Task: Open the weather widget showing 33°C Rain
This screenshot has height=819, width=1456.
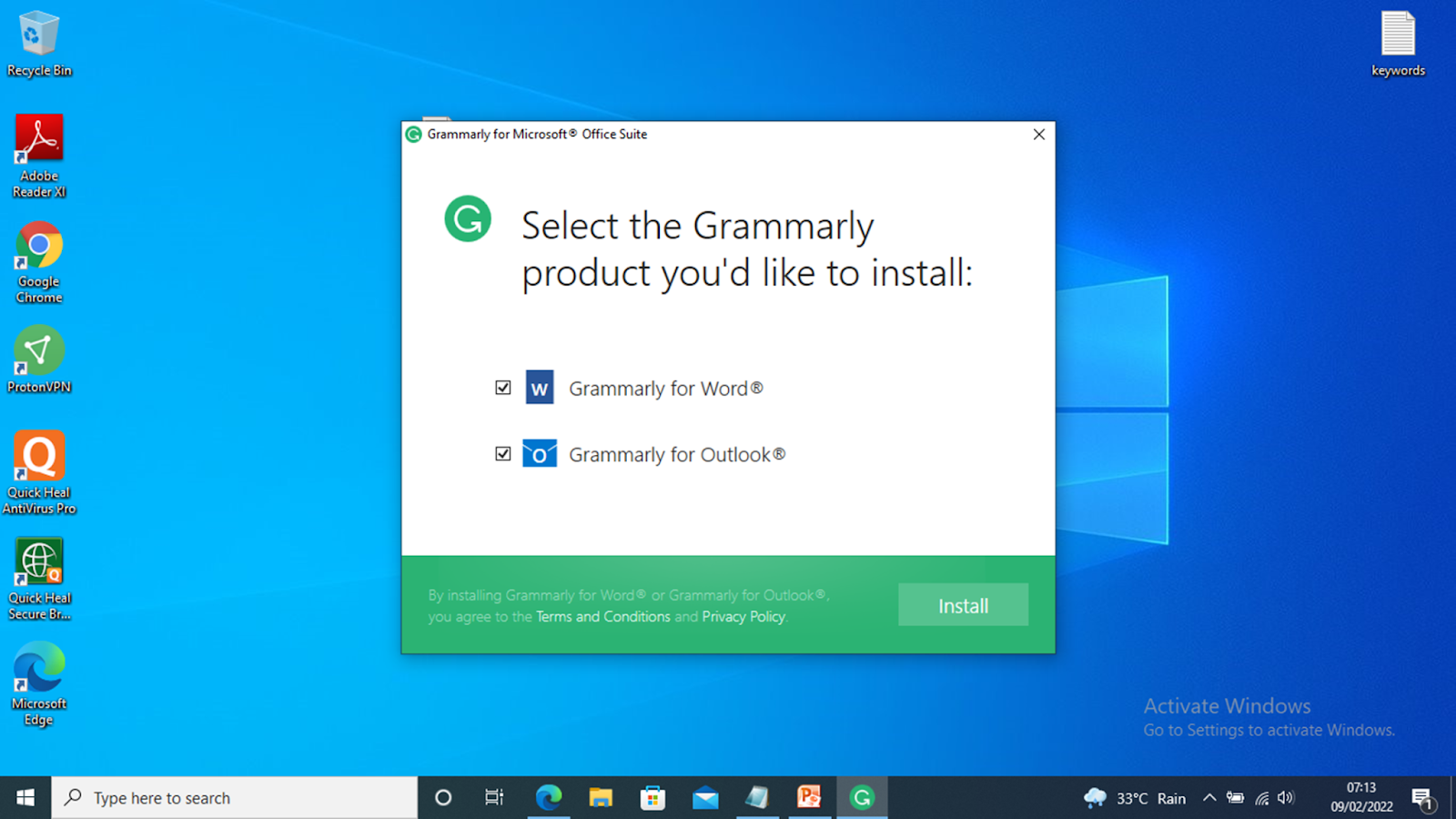Action: click(1135, 798)
